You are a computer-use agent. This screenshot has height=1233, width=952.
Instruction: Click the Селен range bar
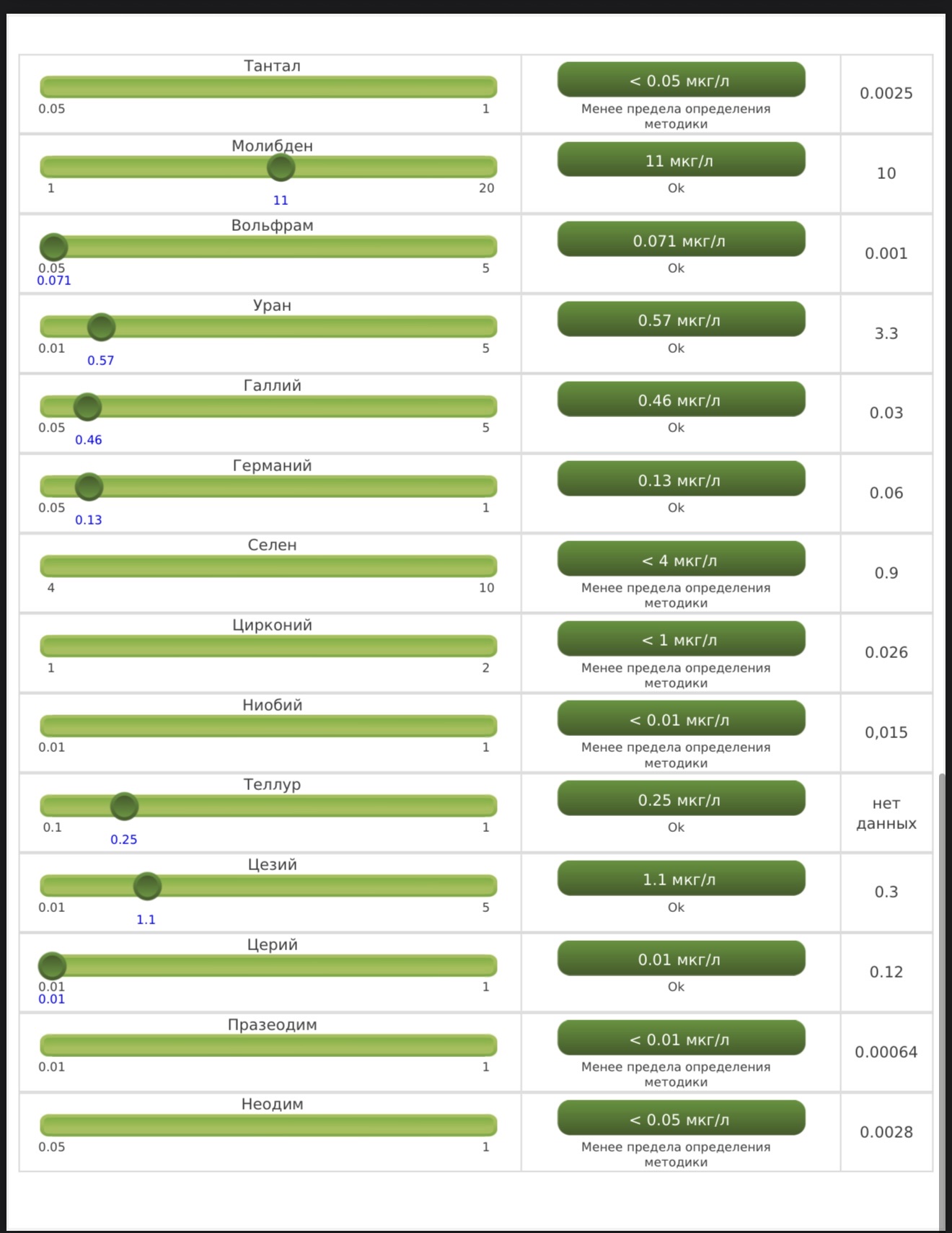(x=268, y=566)
